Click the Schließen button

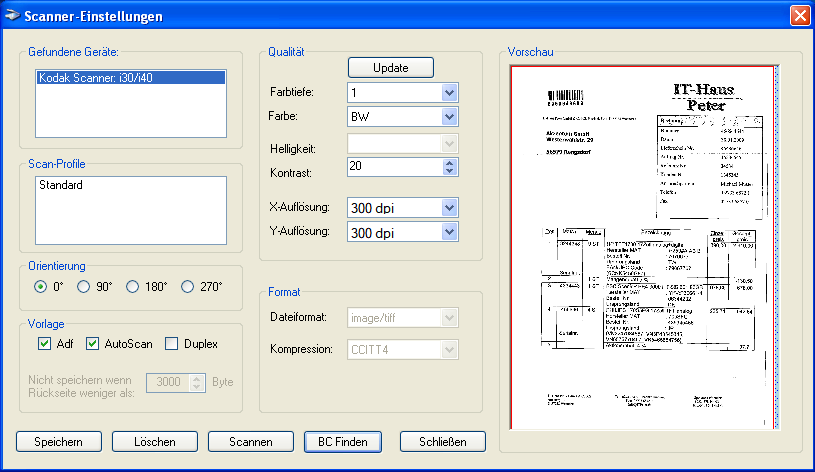pyautogui.click(x=443, y=442)
